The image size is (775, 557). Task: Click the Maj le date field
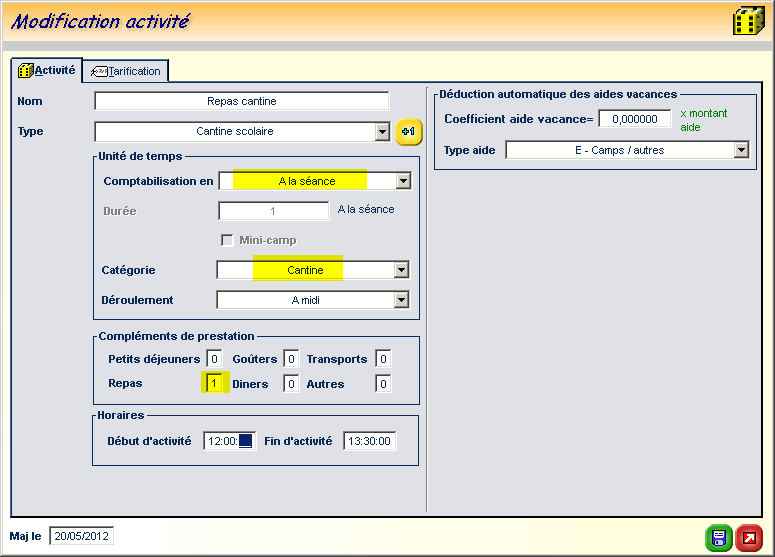81,536
